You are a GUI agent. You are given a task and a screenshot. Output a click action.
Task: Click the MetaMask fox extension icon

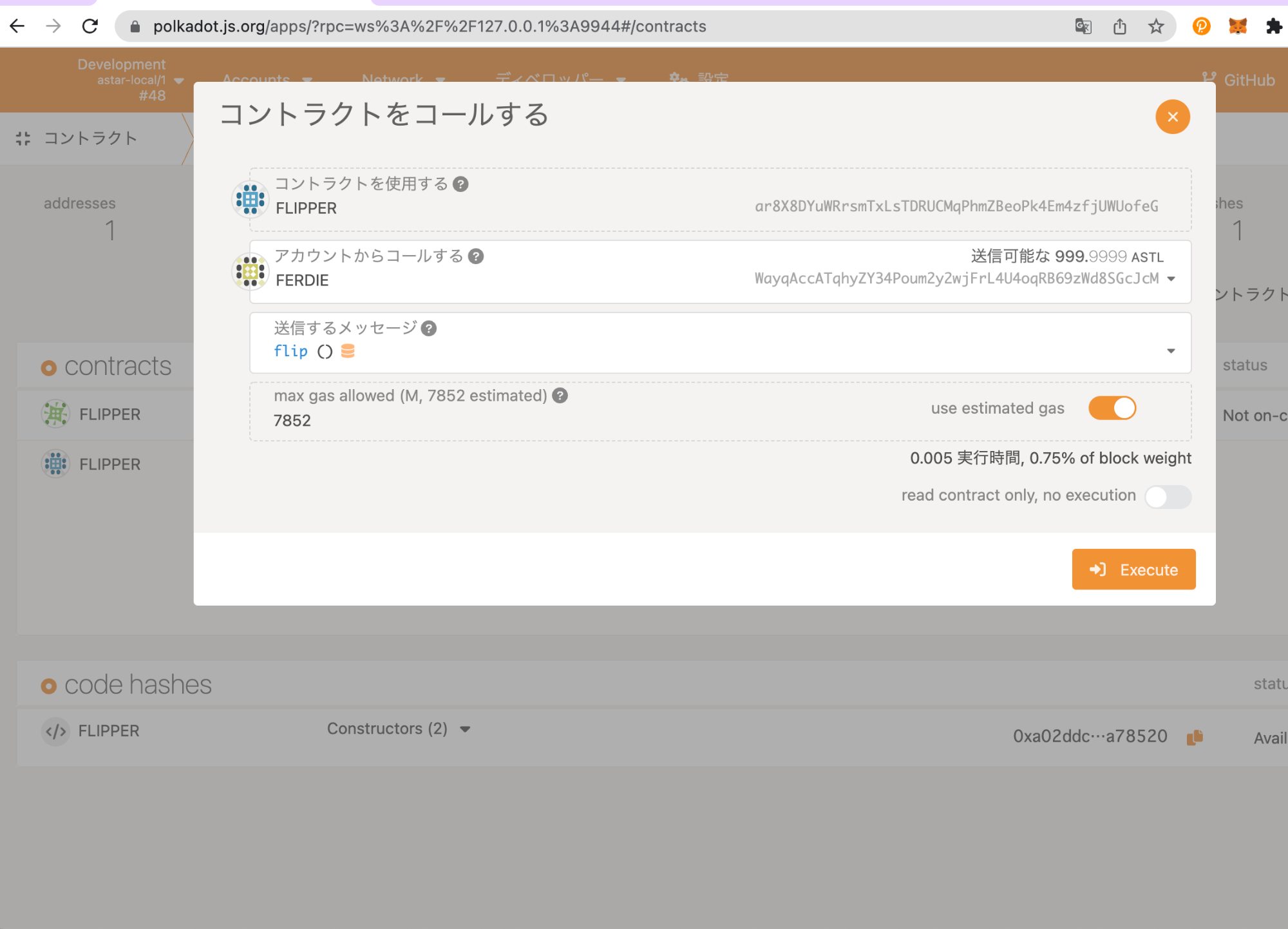pos(1237,26)
